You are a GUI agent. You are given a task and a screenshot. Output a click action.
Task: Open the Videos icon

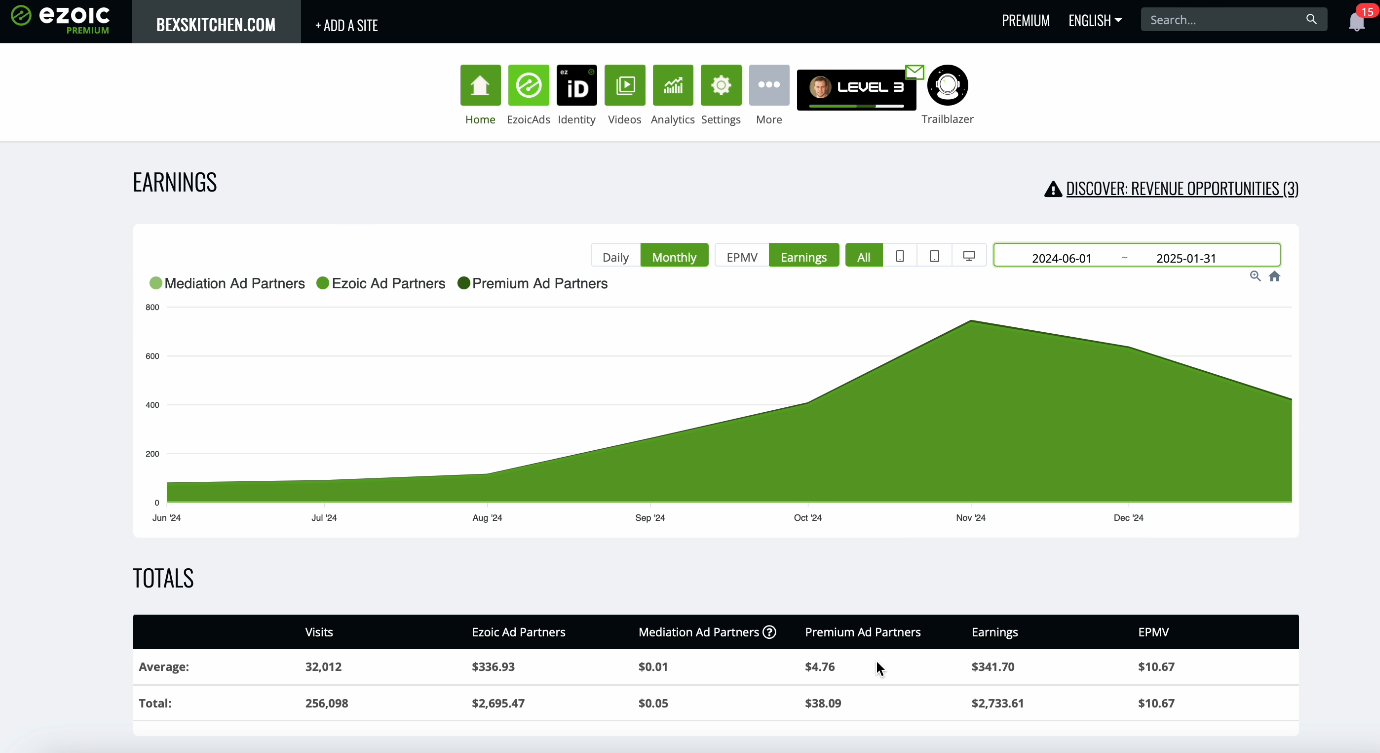tap(625, 85)
